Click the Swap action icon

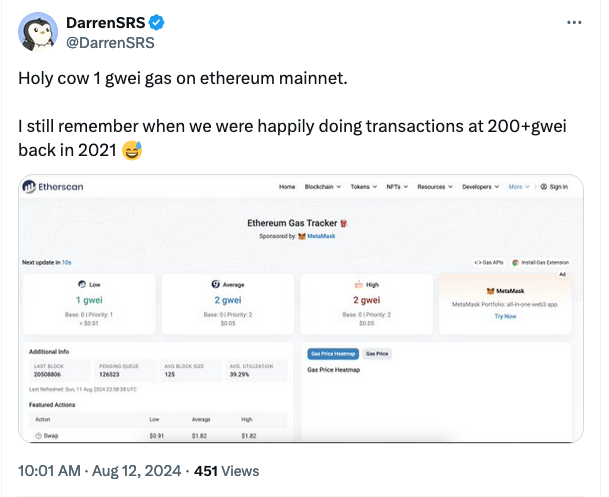(x=38, y=436)
